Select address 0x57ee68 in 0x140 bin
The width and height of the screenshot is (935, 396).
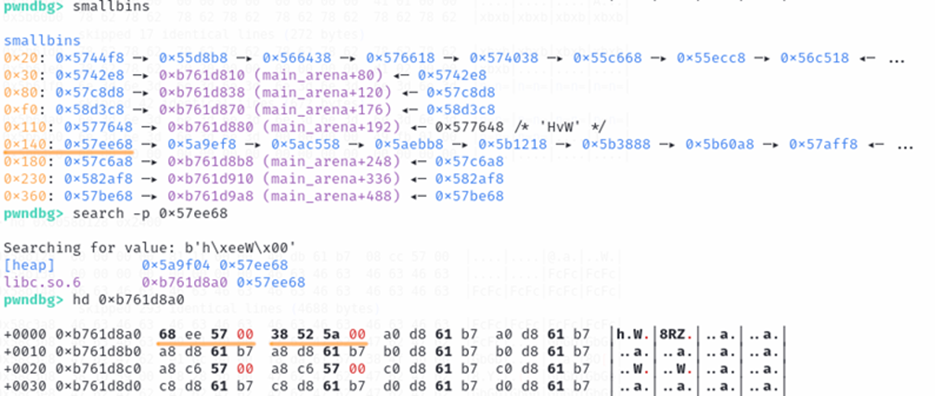[98, 144]
